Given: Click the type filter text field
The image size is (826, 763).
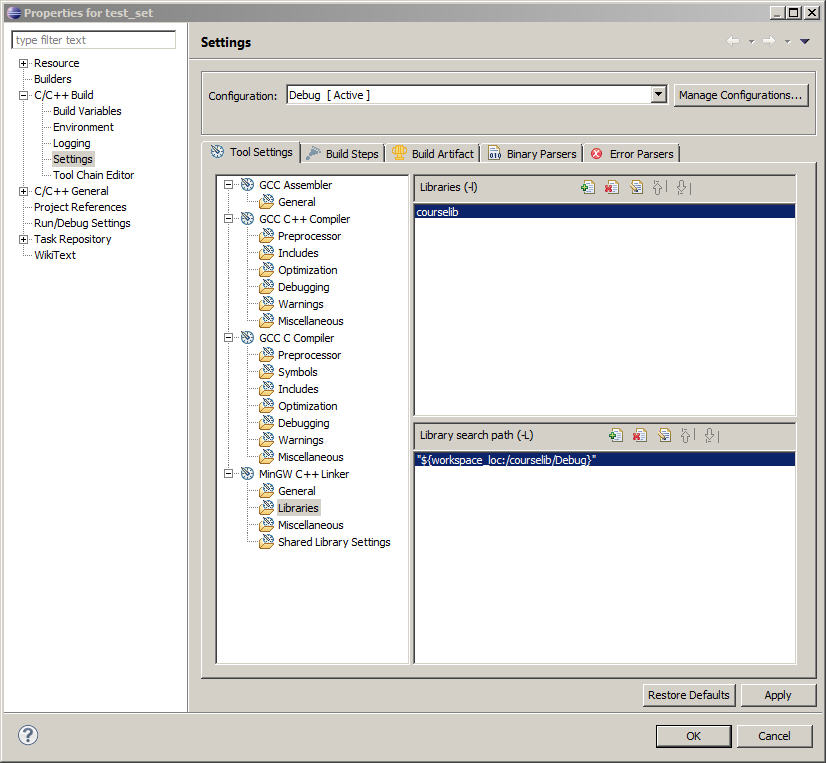Looking at the screenshot, I should (93, 39).
